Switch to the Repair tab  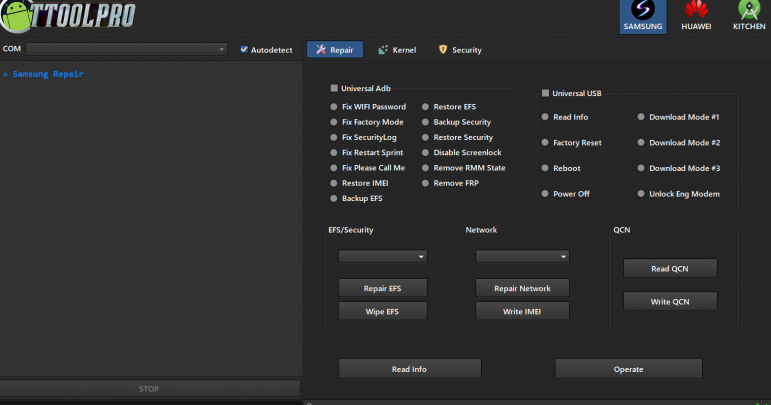[x=335, y=50]
